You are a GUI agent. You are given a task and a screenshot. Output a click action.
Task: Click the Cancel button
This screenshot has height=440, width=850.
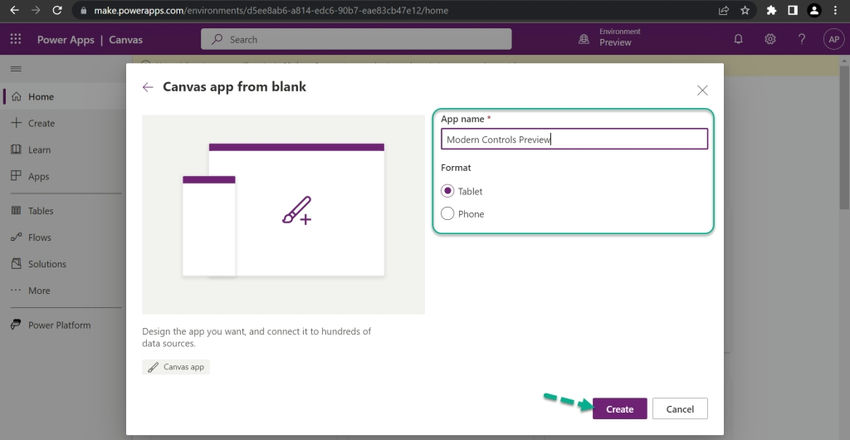[680, 409]
